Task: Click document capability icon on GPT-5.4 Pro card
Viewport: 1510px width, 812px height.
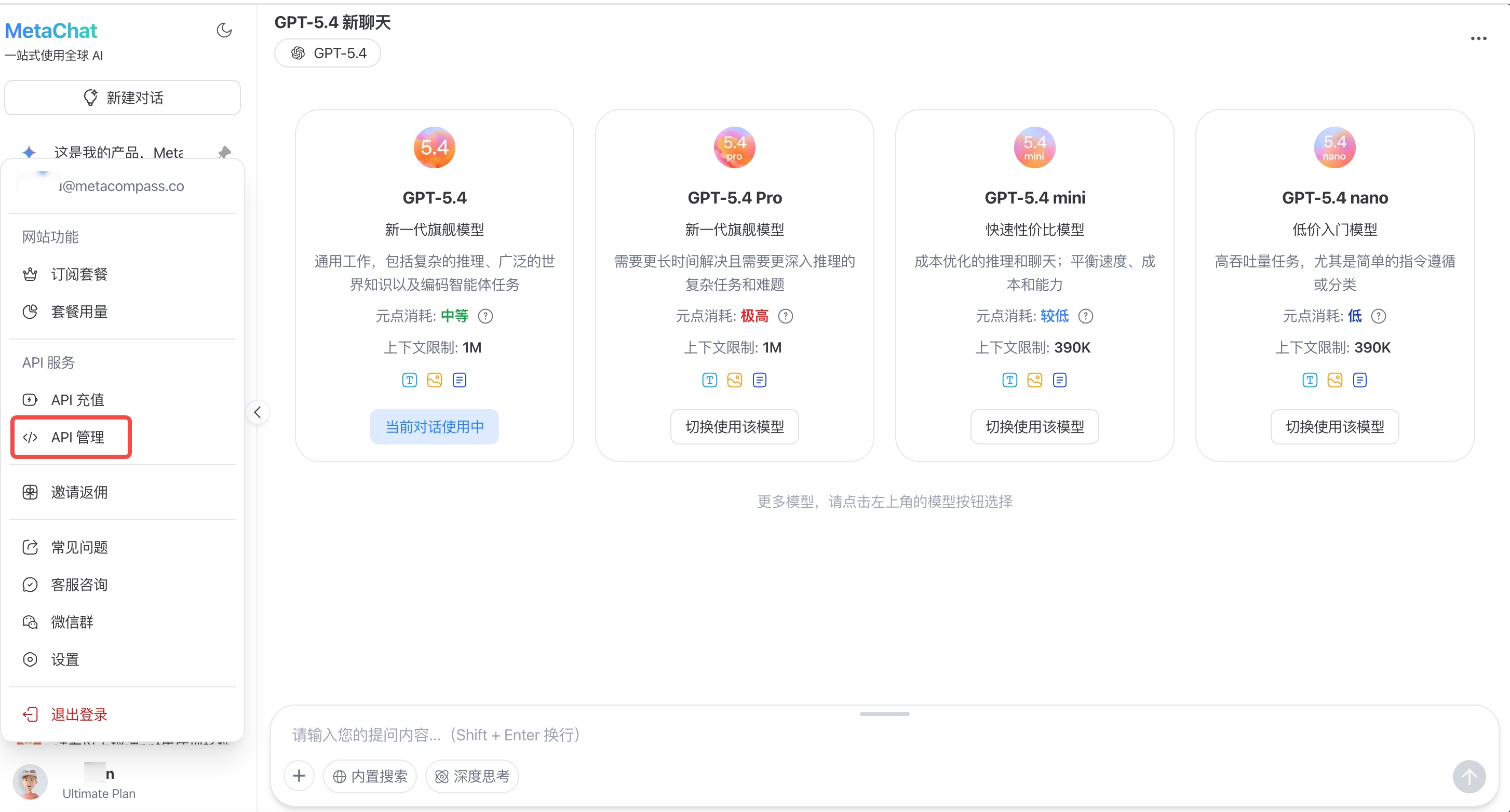Action: point(760,381)
